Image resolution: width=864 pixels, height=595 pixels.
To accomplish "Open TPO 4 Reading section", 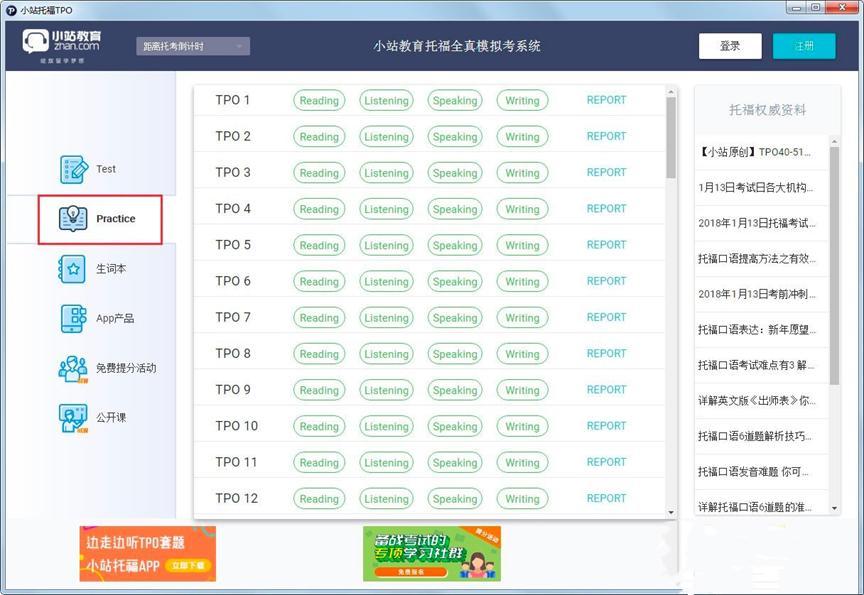I will tap(319, 209).
